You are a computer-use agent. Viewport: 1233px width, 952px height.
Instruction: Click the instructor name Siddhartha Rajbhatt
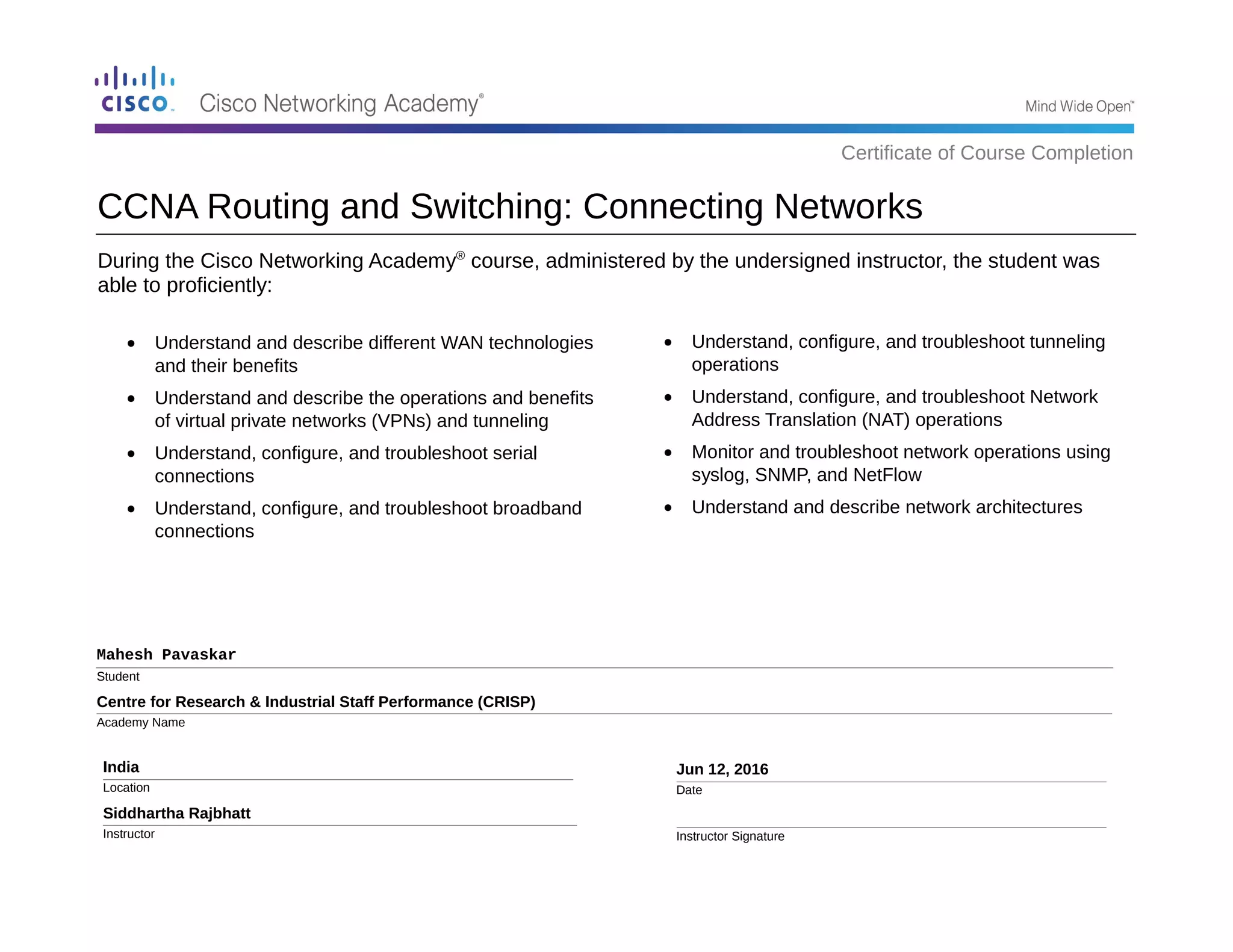coord(176,813)
